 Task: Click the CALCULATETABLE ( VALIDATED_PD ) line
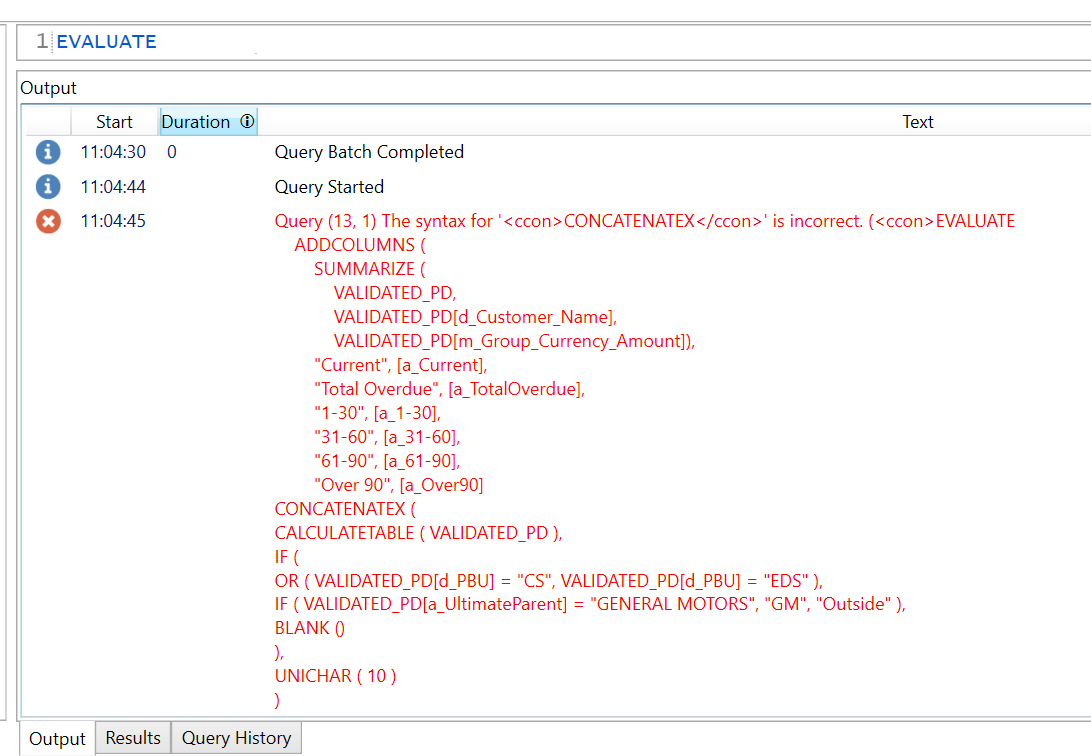[x=418, y=533]
